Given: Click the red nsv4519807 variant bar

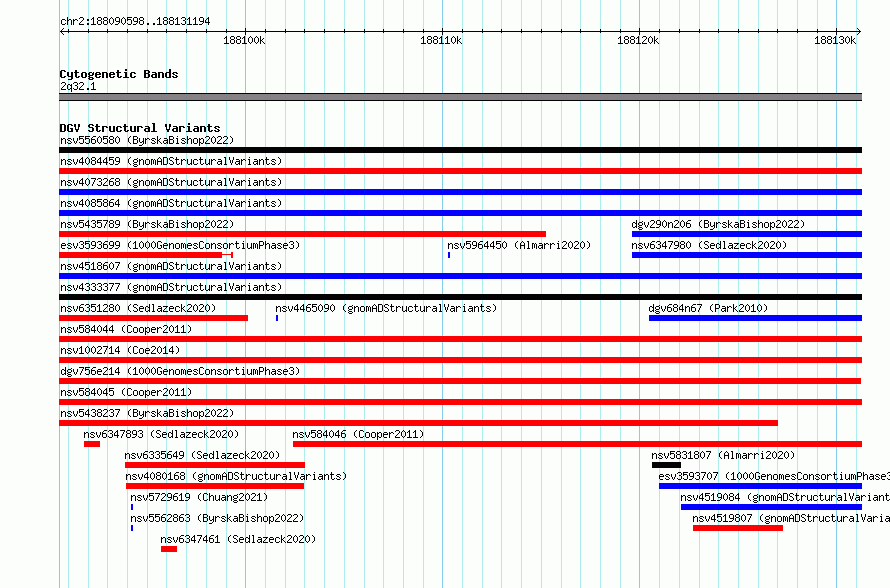Looking at the screenshot, I should click(x=738, y=528).
